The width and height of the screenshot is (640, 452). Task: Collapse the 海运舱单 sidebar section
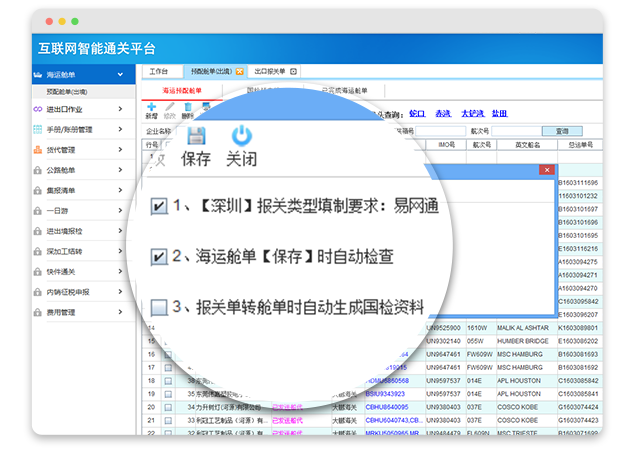(x=121, y=74)
